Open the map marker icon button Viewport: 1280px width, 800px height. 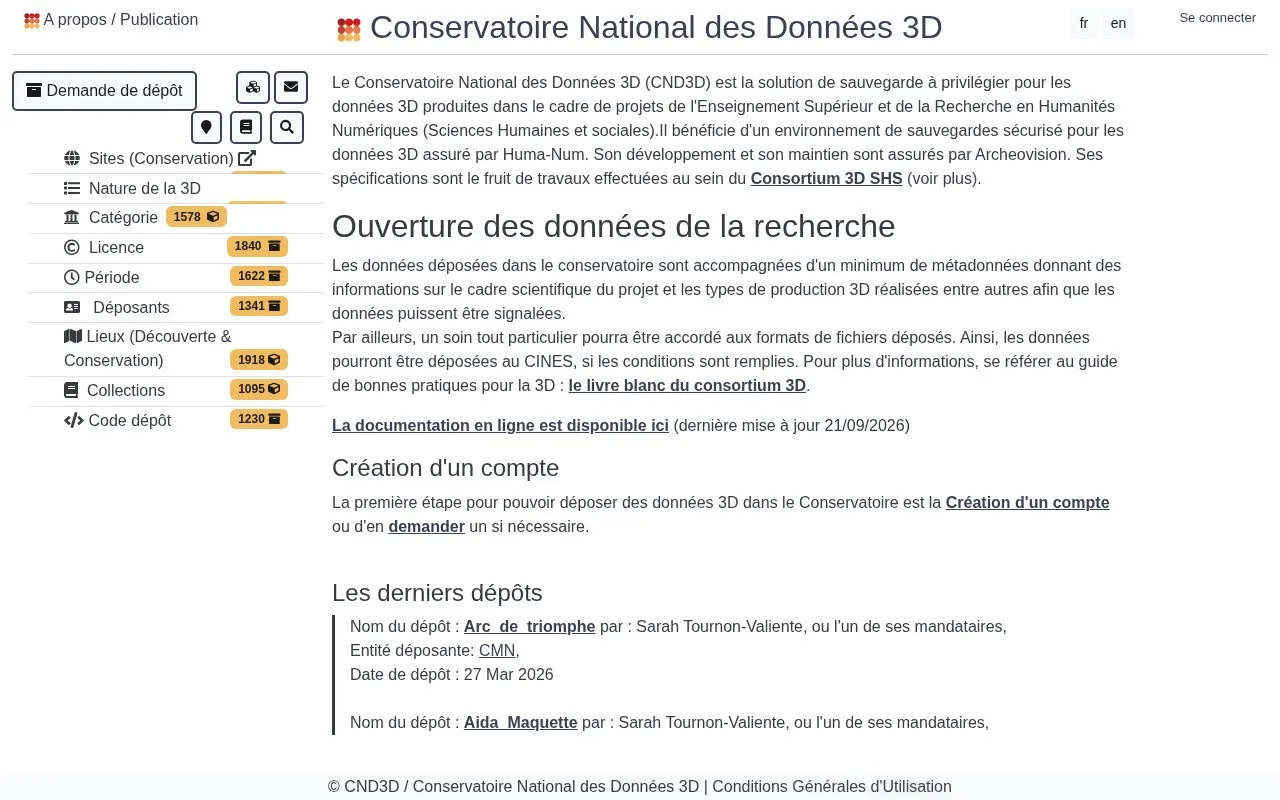coord(206,127)
